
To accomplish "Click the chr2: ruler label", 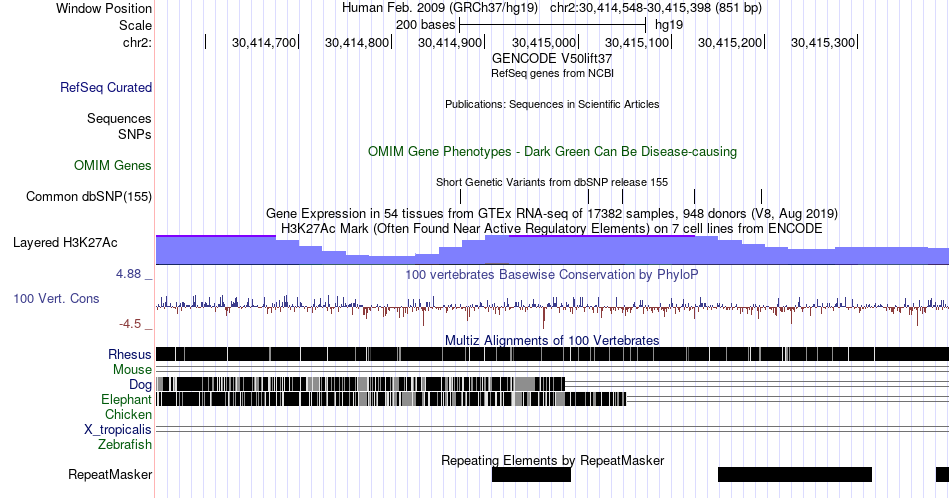I will pos(137,42).
